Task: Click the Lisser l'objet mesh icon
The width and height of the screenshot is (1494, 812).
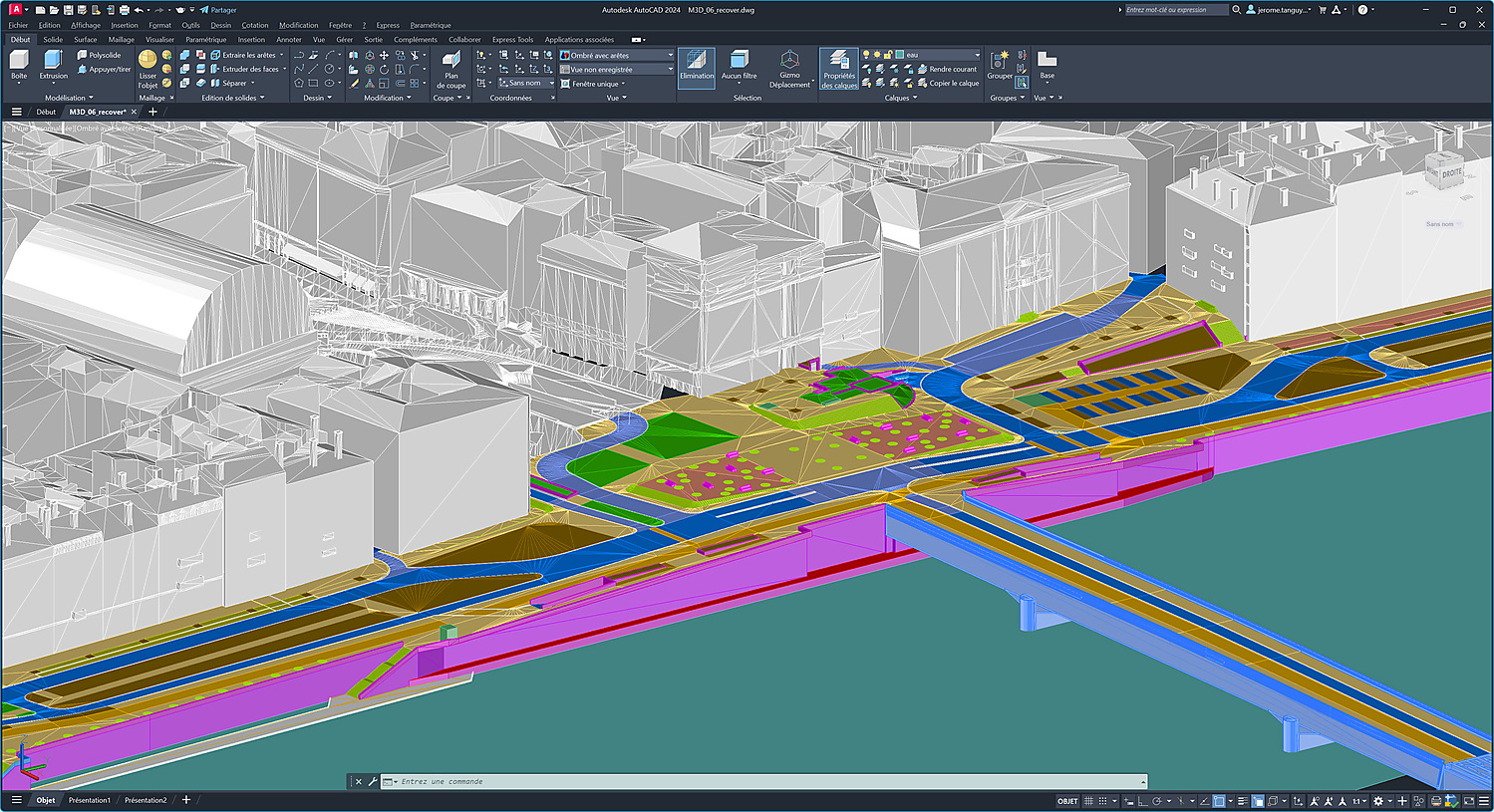Action: (148, 61)
